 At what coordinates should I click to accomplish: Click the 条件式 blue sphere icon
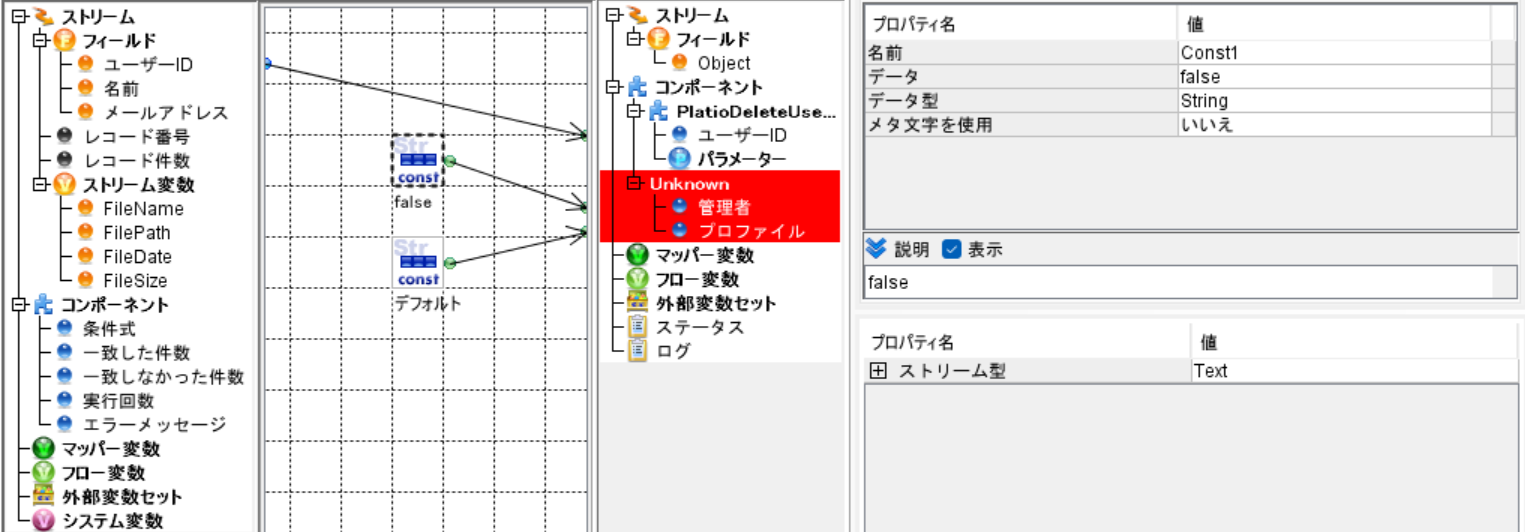tap(65, 329)
